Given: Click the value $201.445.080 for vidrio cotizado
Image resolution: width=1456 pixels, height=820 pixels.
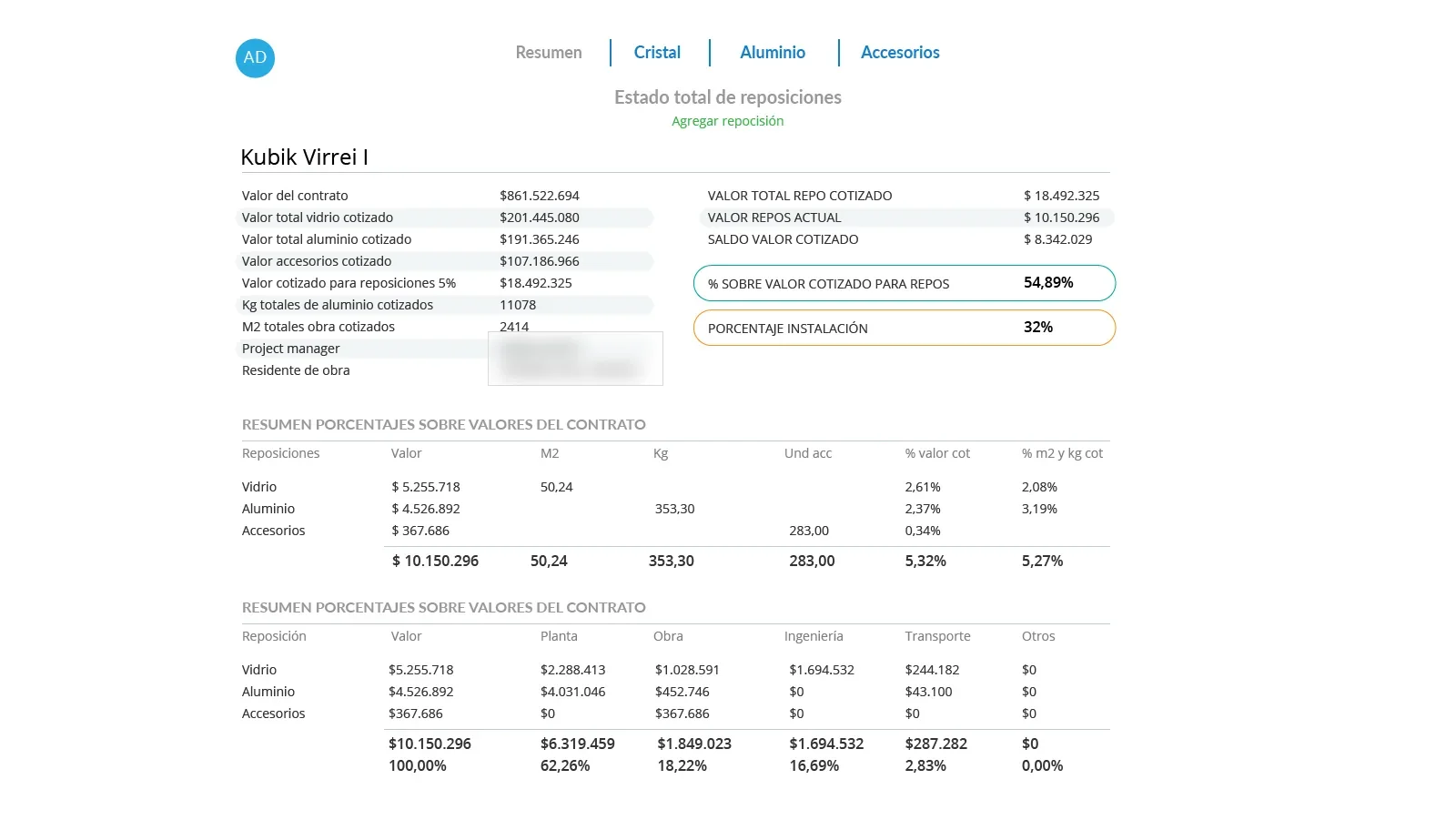Looking at the screenshot, I should pos(540,218).
